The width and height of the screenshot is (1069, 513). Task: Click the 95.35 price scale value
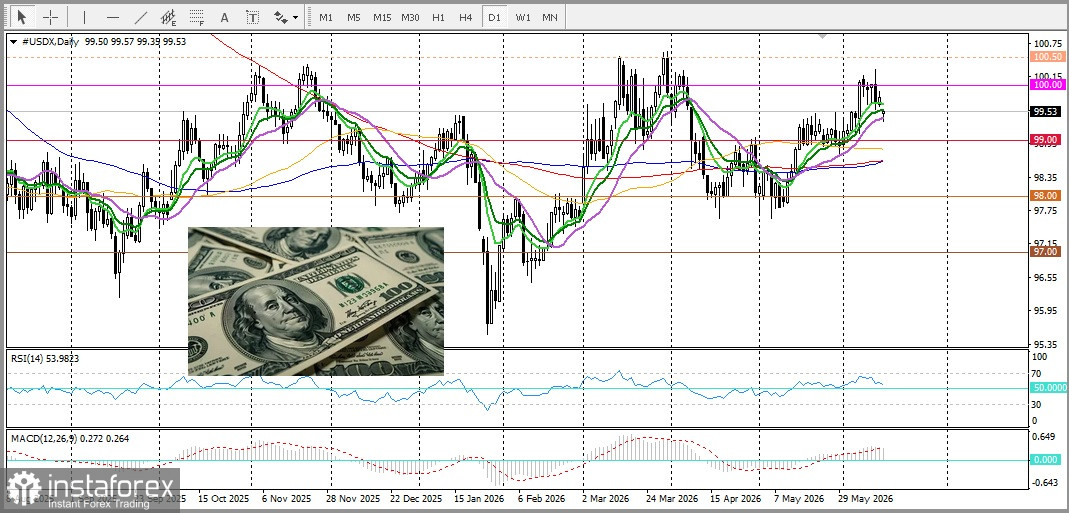click(x=1047, y=343)
